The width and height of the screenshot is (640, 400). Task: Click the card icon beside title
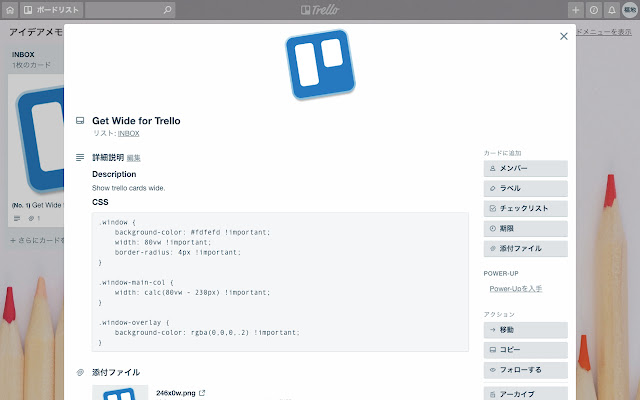pos(80,120)
